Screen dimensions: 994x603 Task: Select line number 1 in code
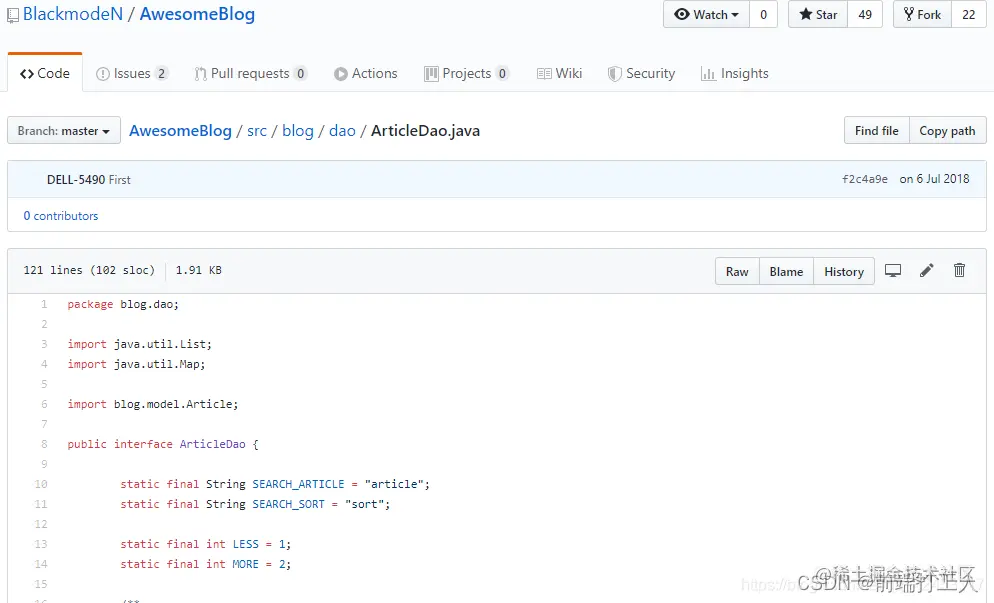[44, 304]
